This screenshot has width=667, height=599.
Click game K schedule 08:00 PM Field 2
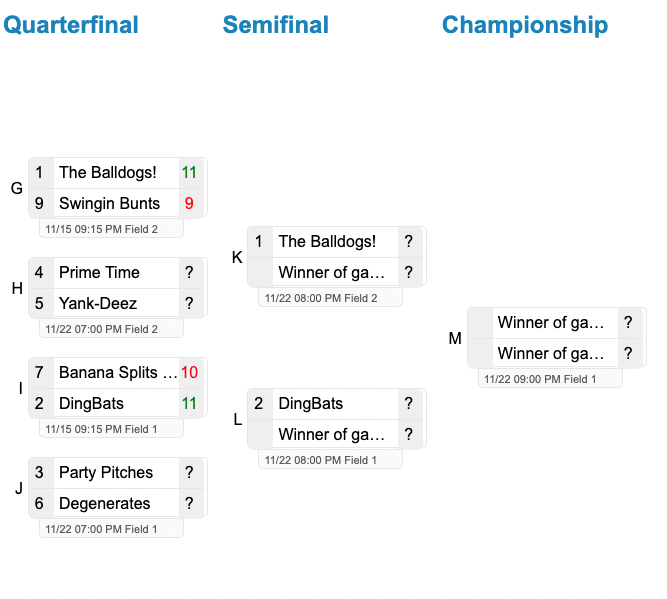(x=330, y=298)
